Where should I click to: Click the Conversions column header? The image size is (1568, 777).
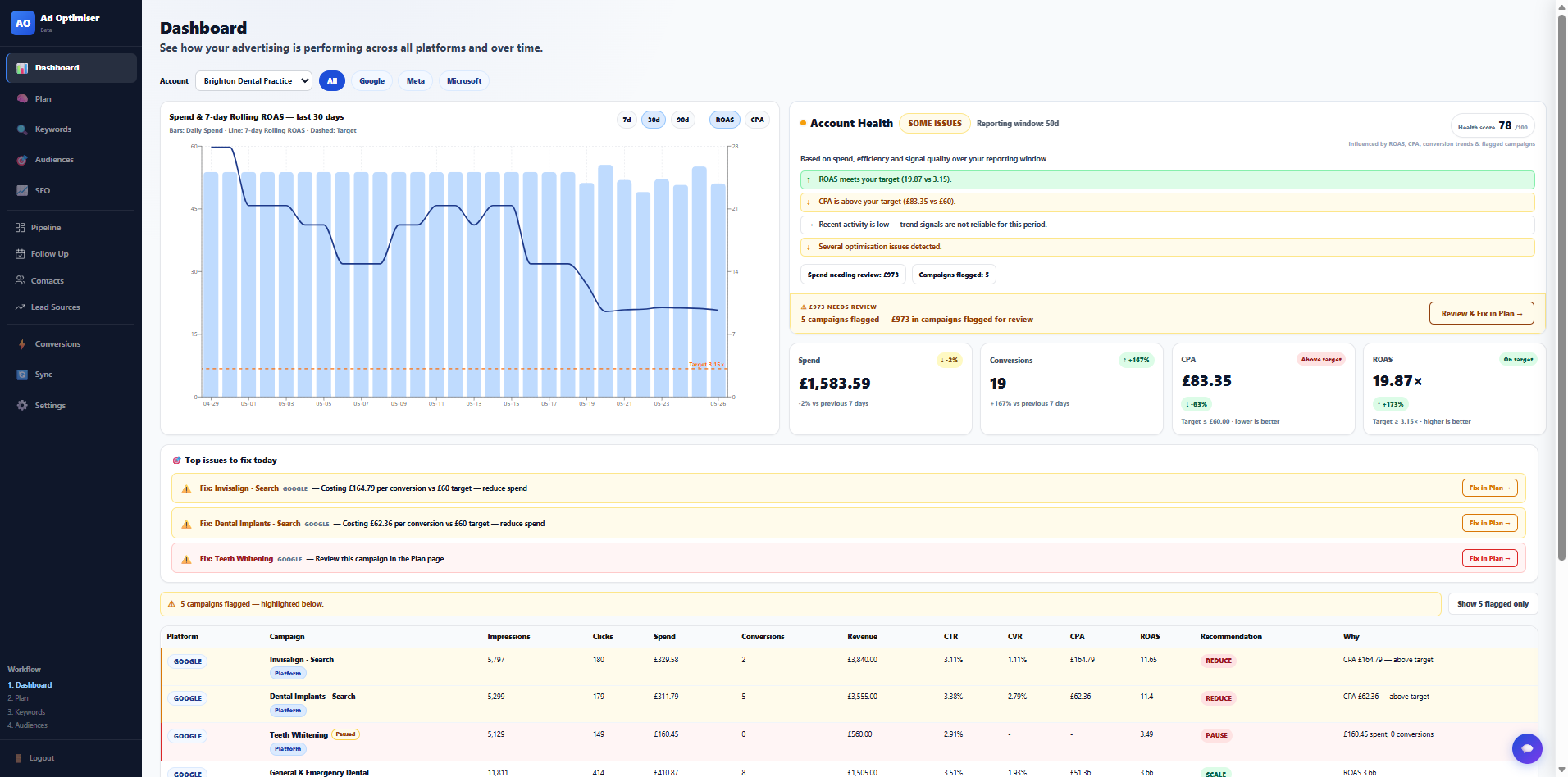763,637
